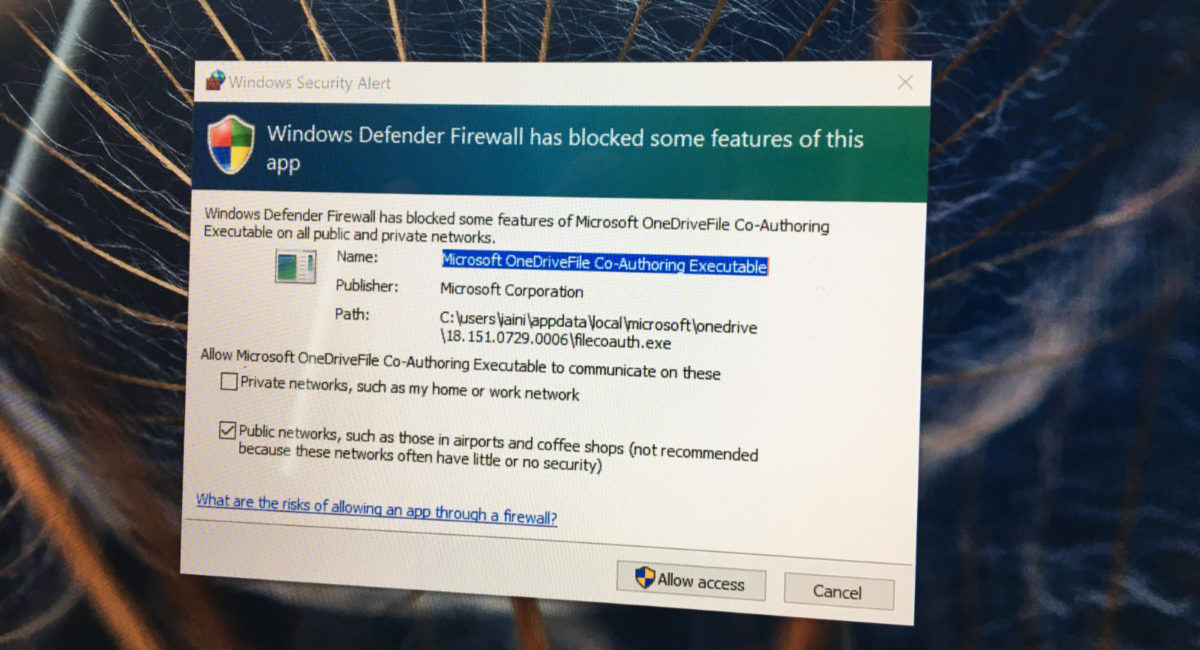Click the green header banner message
The image size is (1200, 650).
pyautogui.click(x=565, y=149)
